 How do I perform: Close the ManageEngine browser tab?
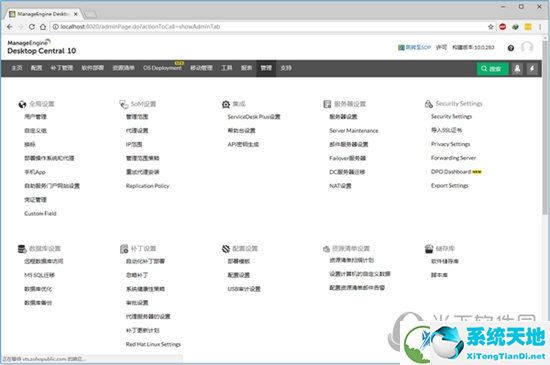point(76,14)
